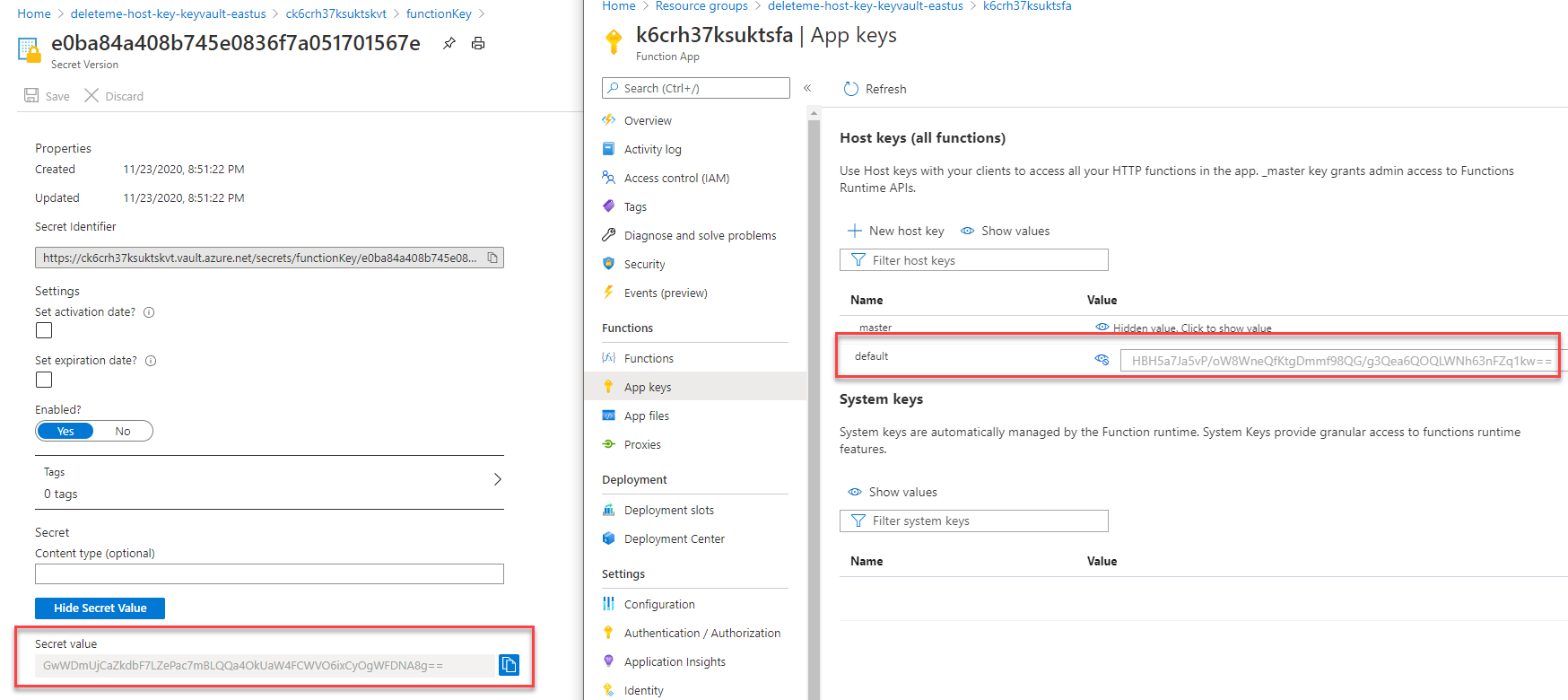Screen dimensions: 1568x700
Task: Show info tooltip for activation date
Action: point(149,312)
